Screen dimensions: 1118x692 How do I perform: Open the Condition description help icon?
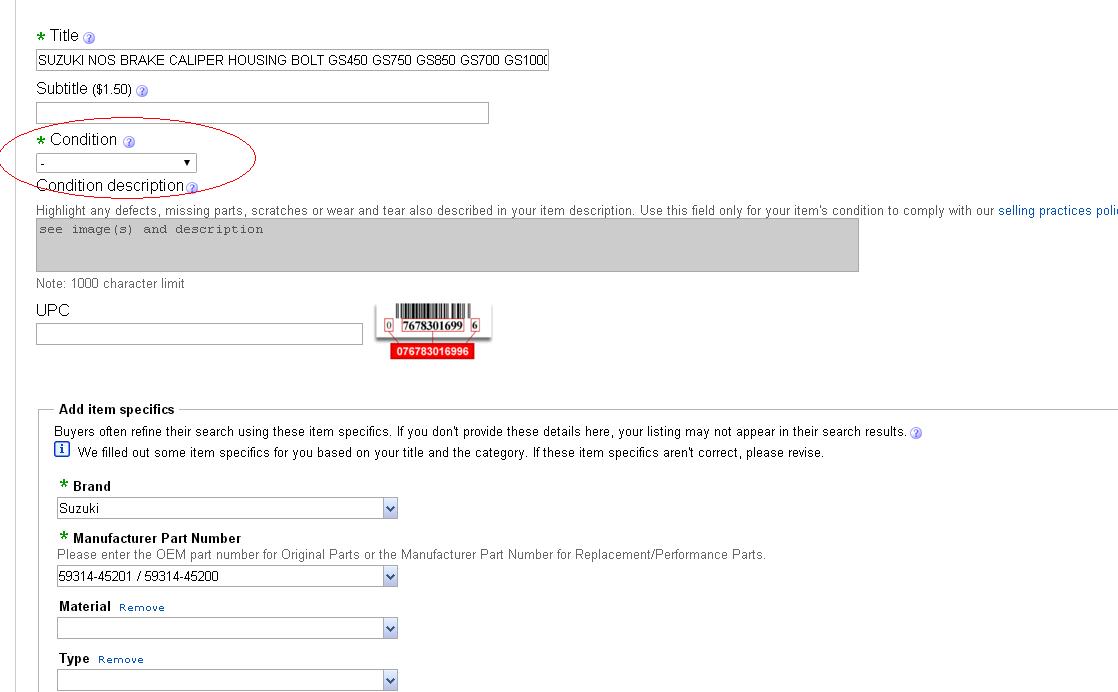tap(192, 187)
